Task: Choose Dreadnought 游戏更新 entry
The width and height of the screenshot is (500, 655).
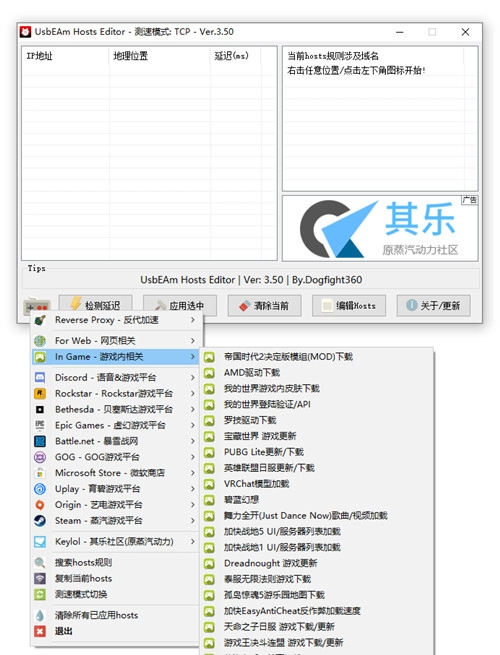Action: point(317,563)
